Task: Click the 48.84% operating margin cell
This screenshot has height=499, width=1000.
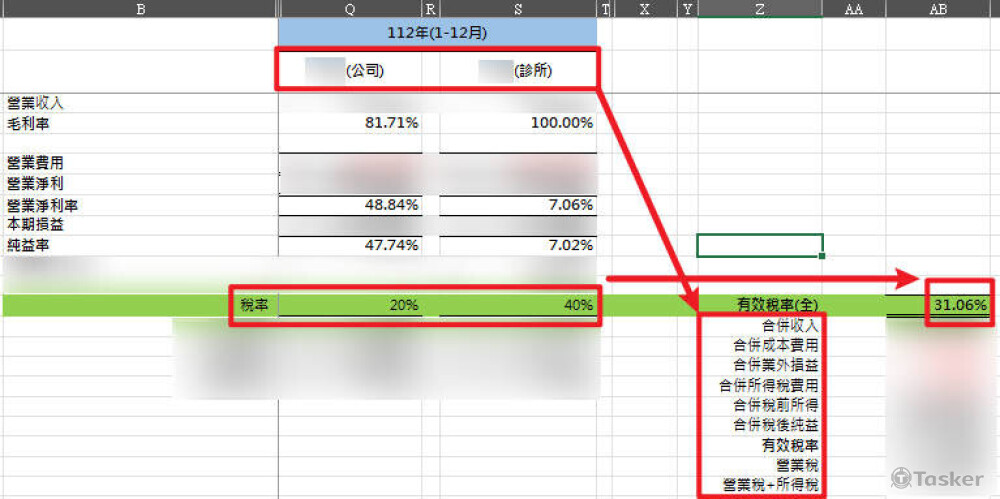Action: pyautogui.click(x=350, y=204)
